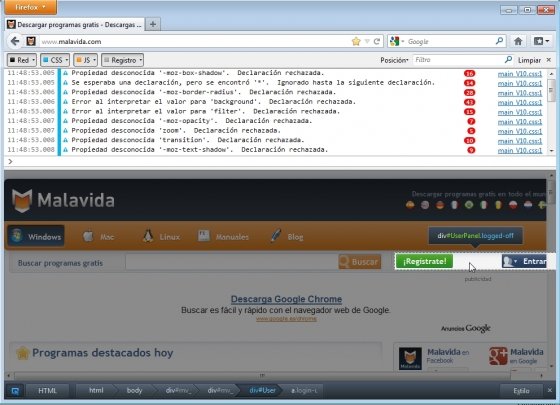Click the German flag language icon
560x405 pixels.
440,205
